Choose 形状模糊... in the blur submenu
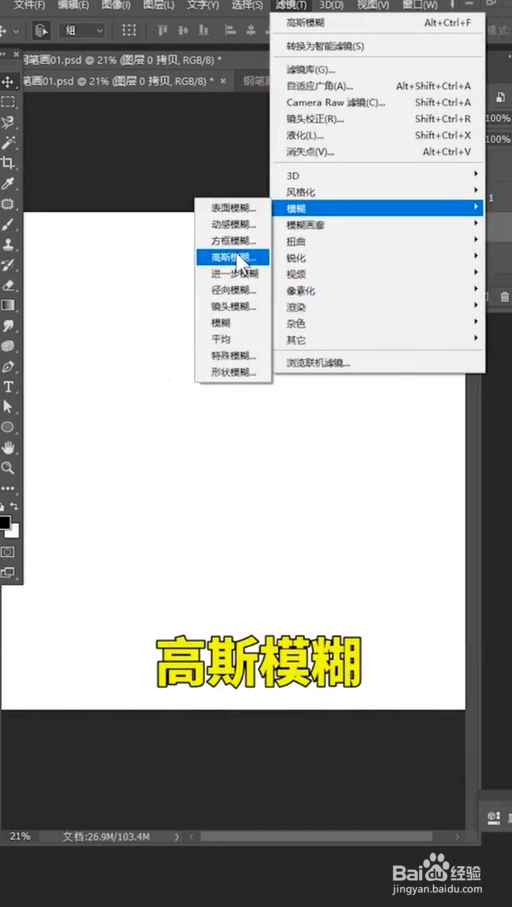This screenshot has height=907, width=512. (x=233, y=373)
